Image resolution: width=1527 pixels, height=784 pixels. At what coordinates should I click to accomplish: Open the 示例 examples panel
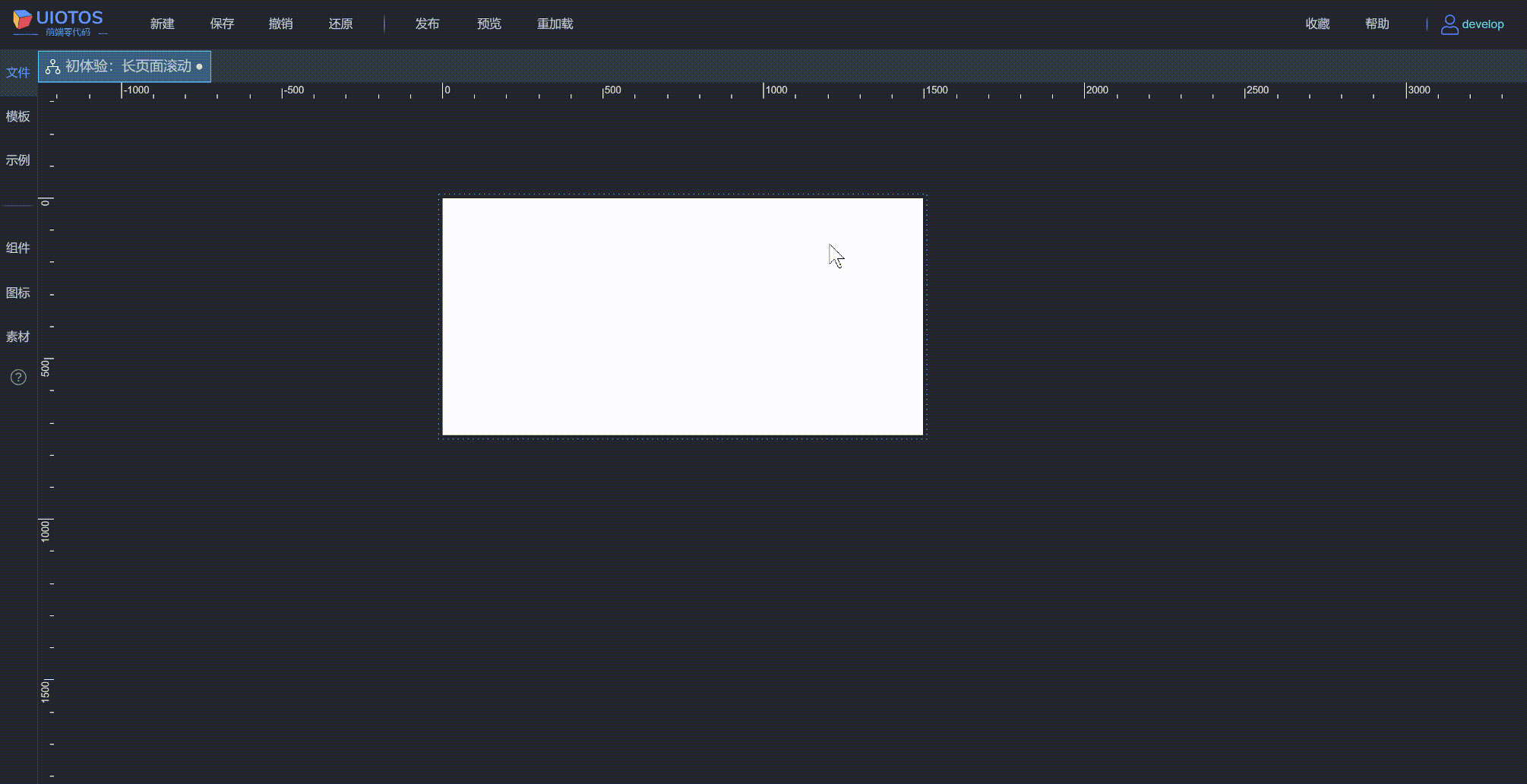pyautogui.click(x=17, y=160)
